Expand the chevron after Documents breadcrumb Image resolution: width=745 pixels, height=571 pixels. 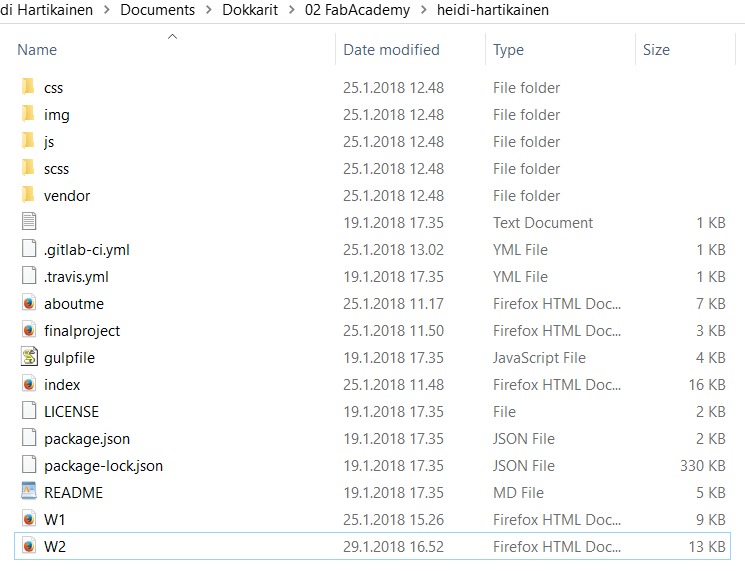pyautogui.click(x=209, y=10)
